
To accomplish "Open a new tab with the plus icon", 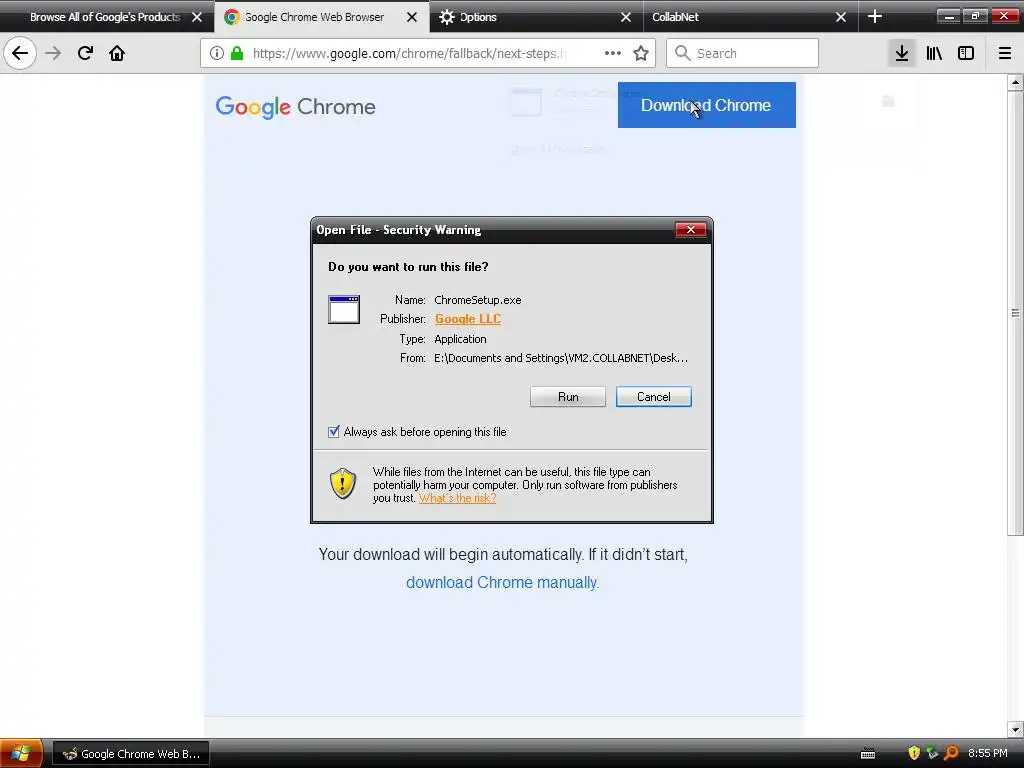I will pyautogui.click(x=874, y=17).
